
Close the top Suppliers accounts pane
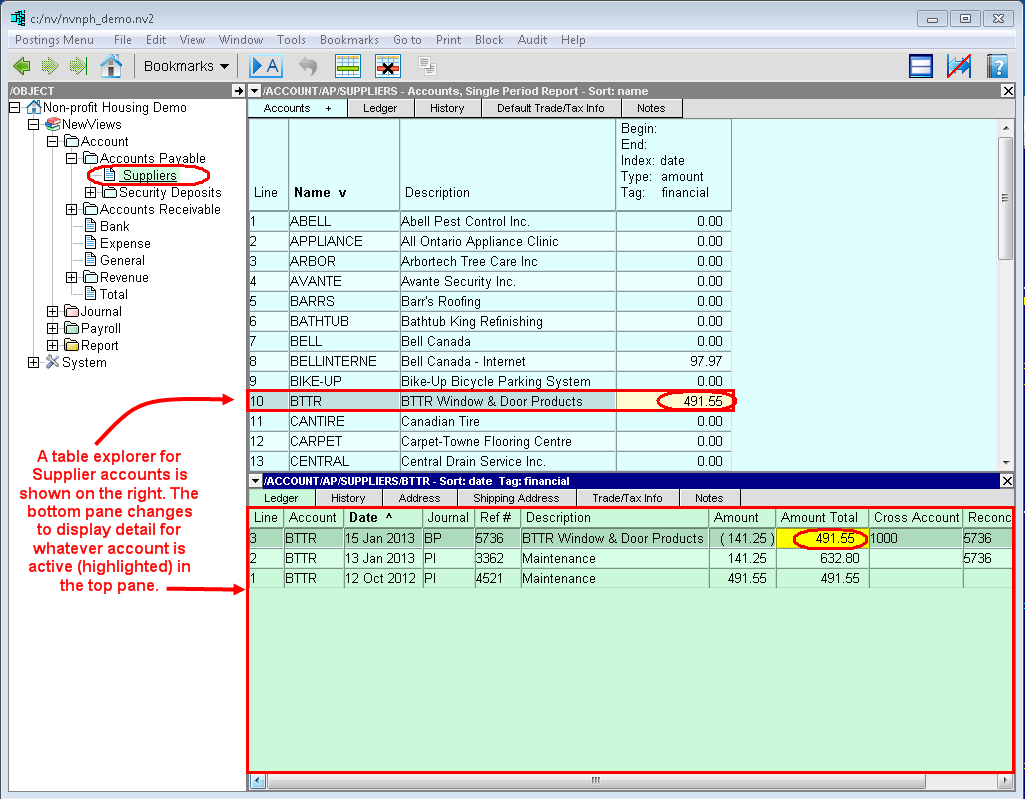[1007, 91]
